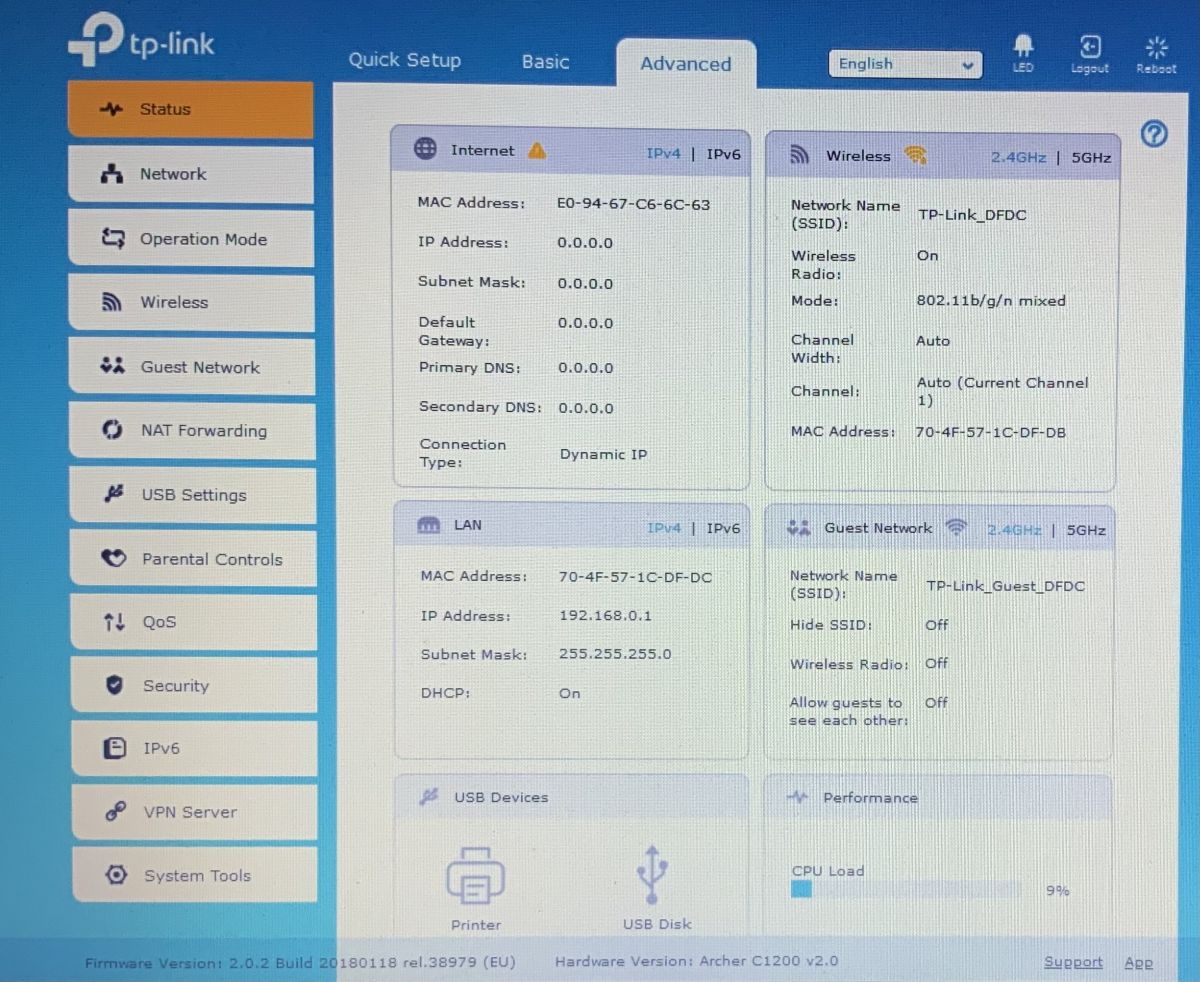This screenshot has height=982, width=1200.
Task: Open the USB Settings sidebar menu
Action: pos(192,495)
